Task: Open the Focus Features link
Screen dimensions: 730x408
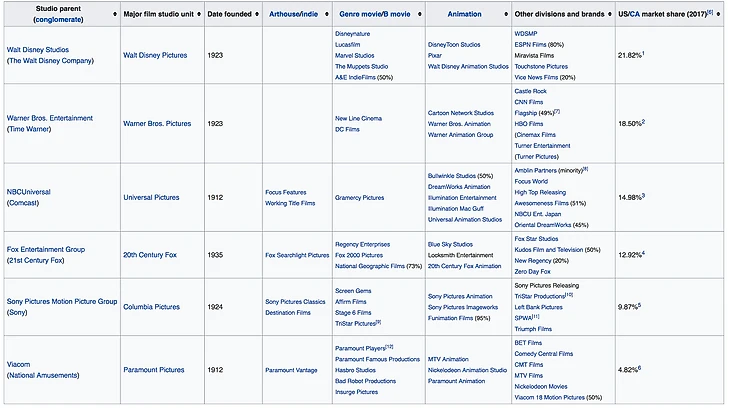Action: [x=285, y=192]
